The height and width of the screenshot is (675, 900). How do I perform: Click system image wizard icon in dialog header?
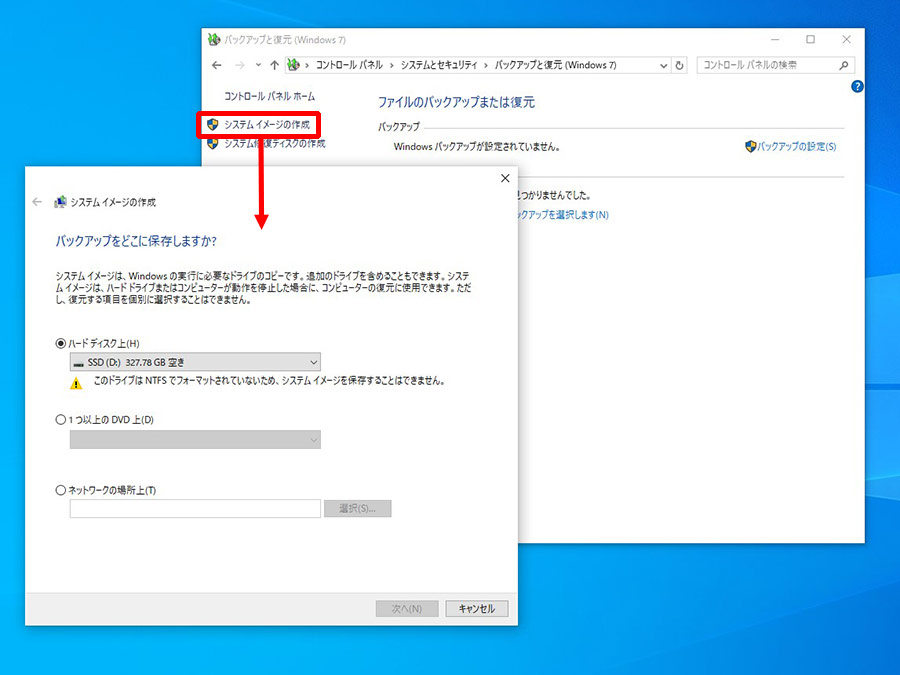[x=60, y=202]
